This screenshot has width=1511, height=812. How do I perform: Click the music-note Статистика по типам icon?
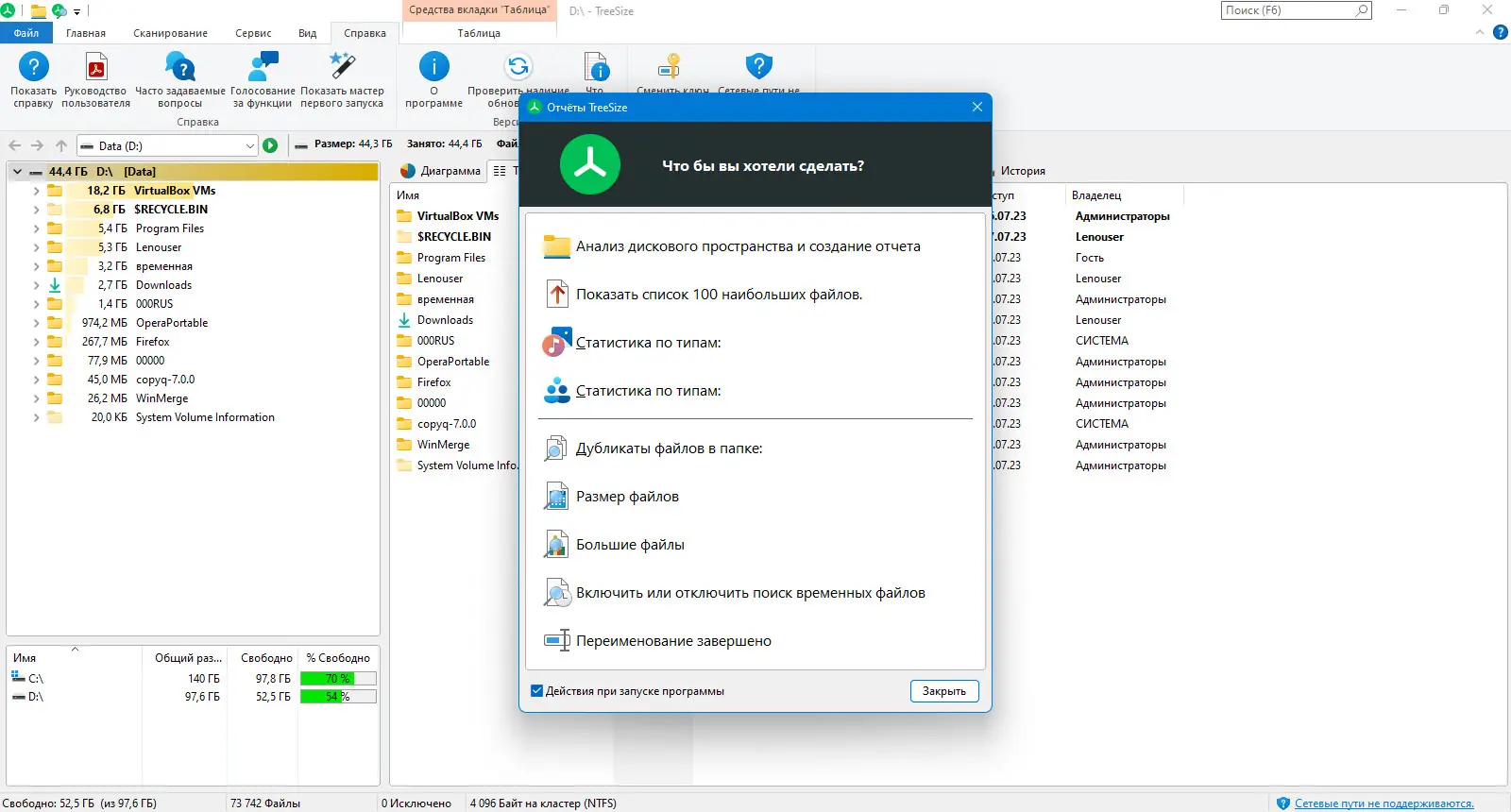[557, 343]
